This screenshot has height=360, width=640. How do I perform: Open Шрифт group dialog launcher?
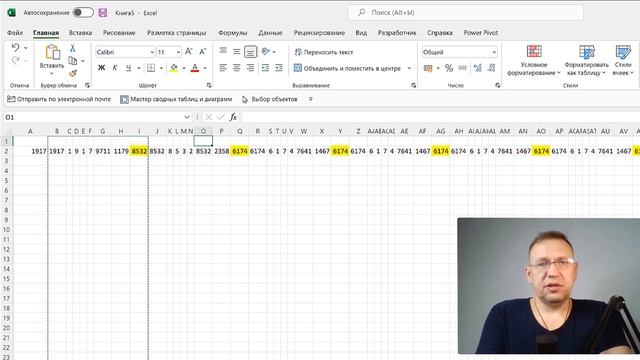point(209,85)
